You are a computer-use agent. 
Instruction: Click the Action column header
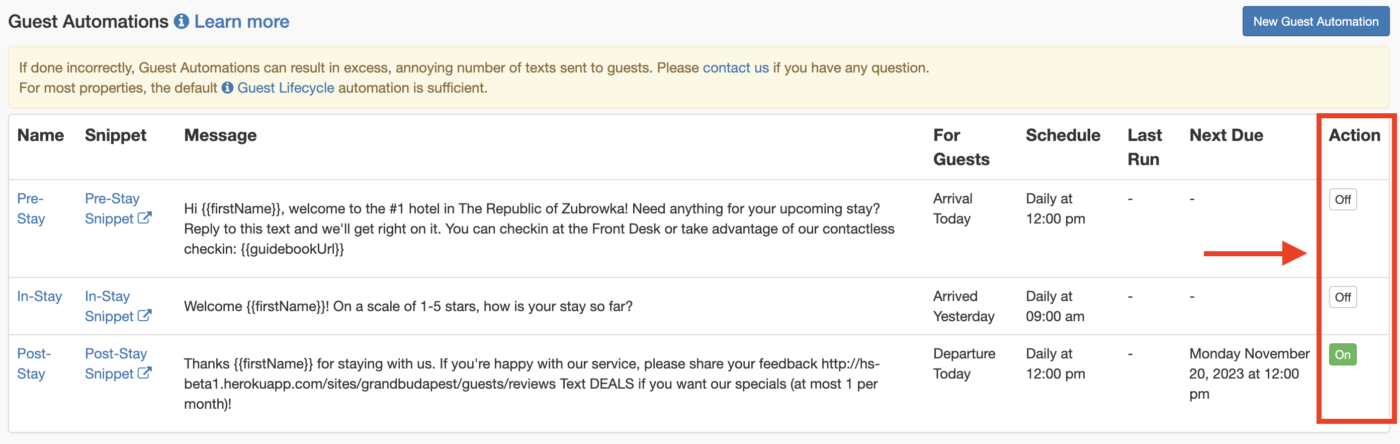[1354, 135]
